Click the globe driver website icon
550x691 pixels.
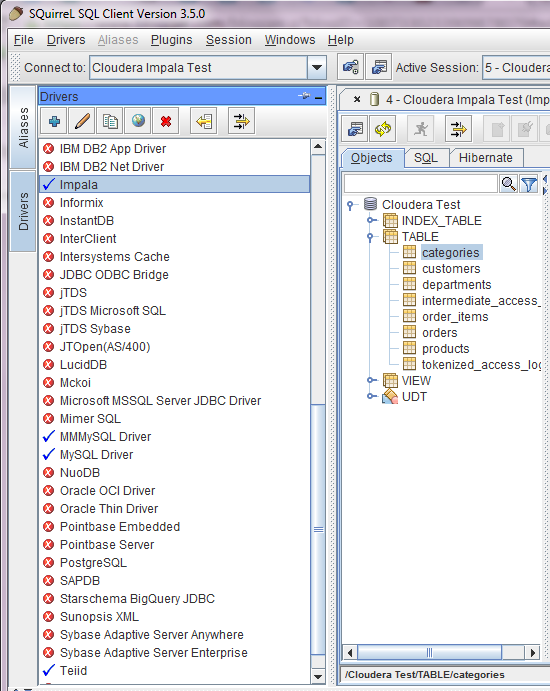[x=138, y=121]
